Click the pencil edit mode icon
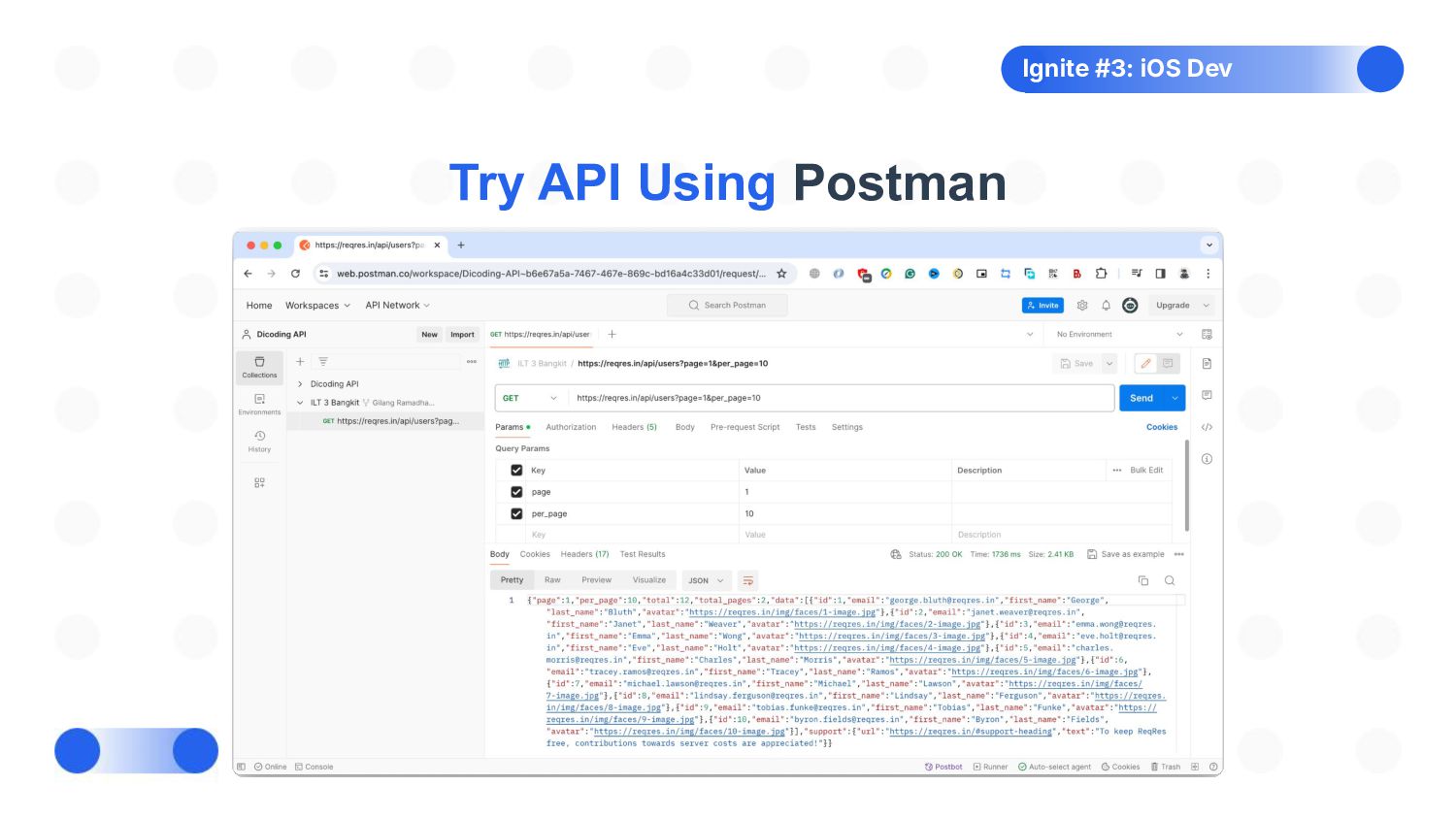The height and width of the screenshot is (819, 1456). [1145, 363]
